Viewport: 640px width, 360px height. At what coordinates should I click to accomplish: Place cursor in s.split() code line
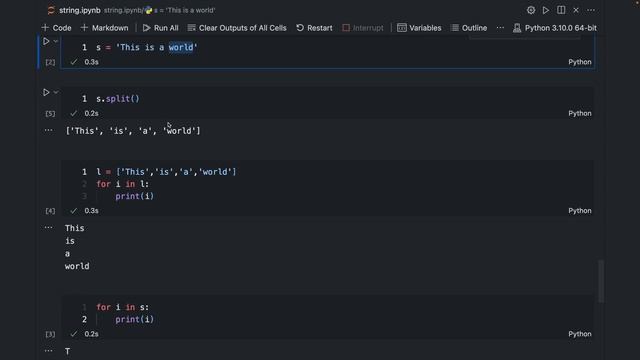[x=118, y=99]
